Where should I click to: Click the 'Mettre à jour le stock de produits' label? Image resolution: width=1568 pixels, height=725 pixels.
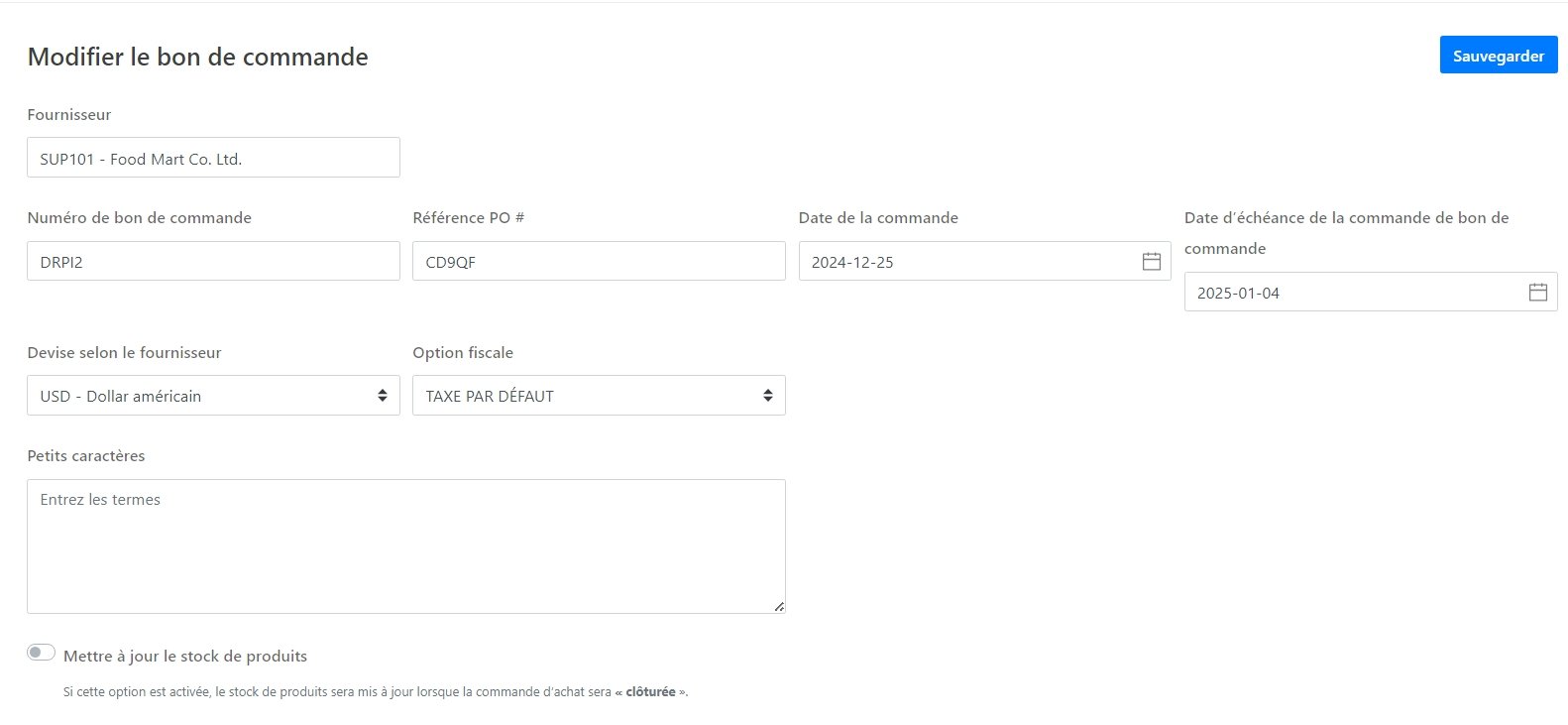[185, 657]
